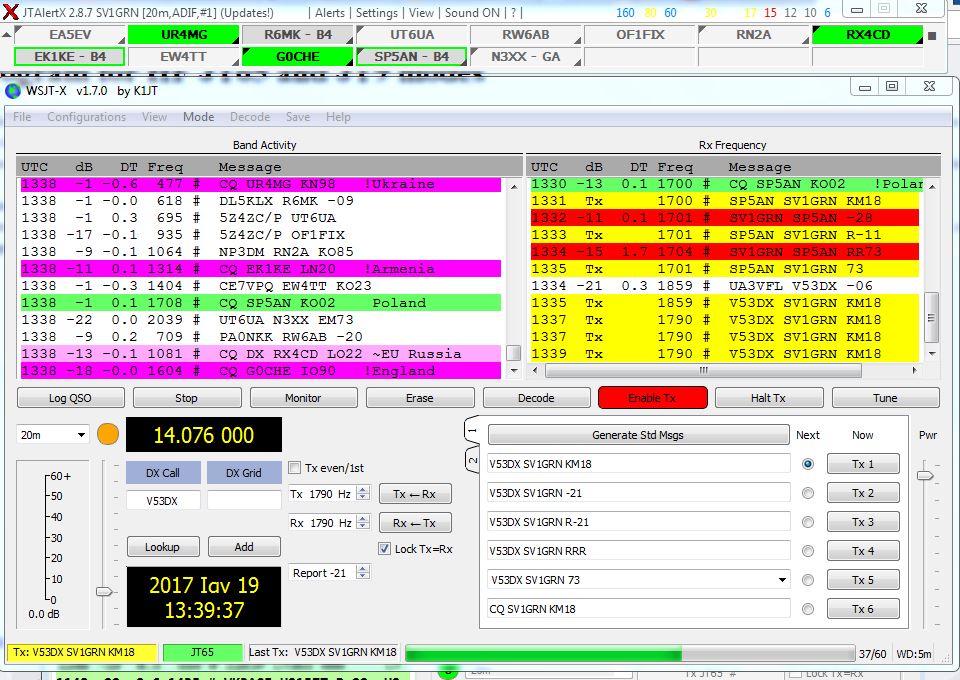
Task: Click the 14.076 000 frequency display
Action: click(x=203, y=434)
